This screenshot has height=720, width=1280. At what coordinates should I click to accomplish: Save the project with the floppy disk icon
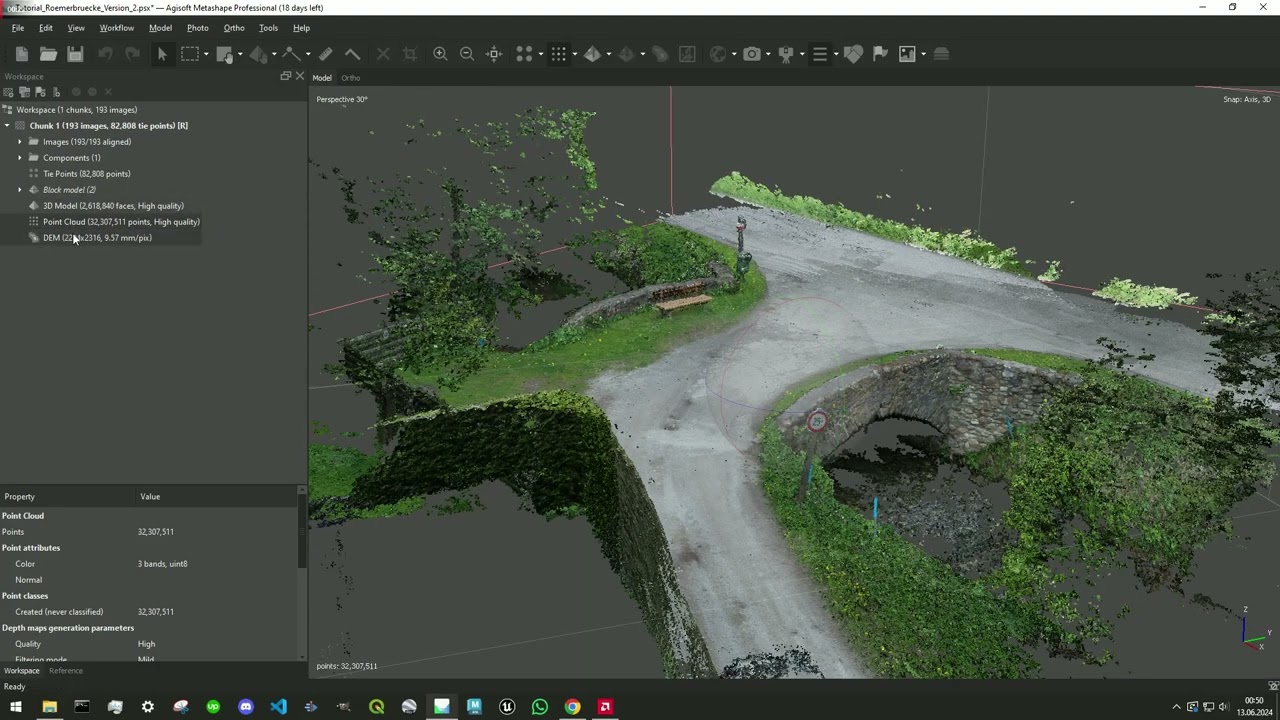pyautogui.click(x=75, y=54)
